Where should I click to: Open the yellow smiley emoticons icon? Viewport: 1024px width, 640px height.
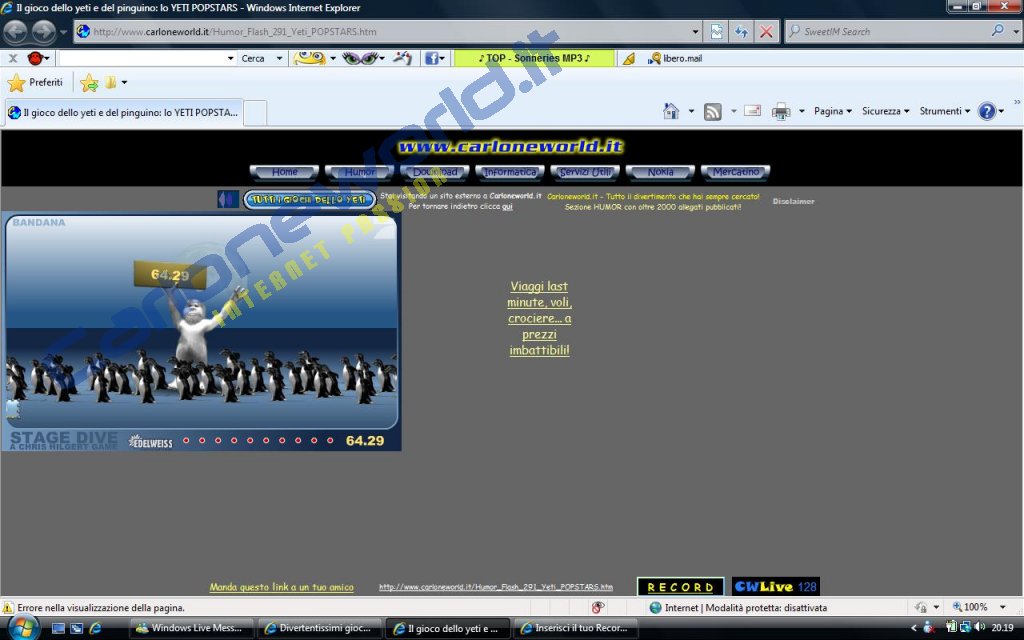tap(310, 58)
